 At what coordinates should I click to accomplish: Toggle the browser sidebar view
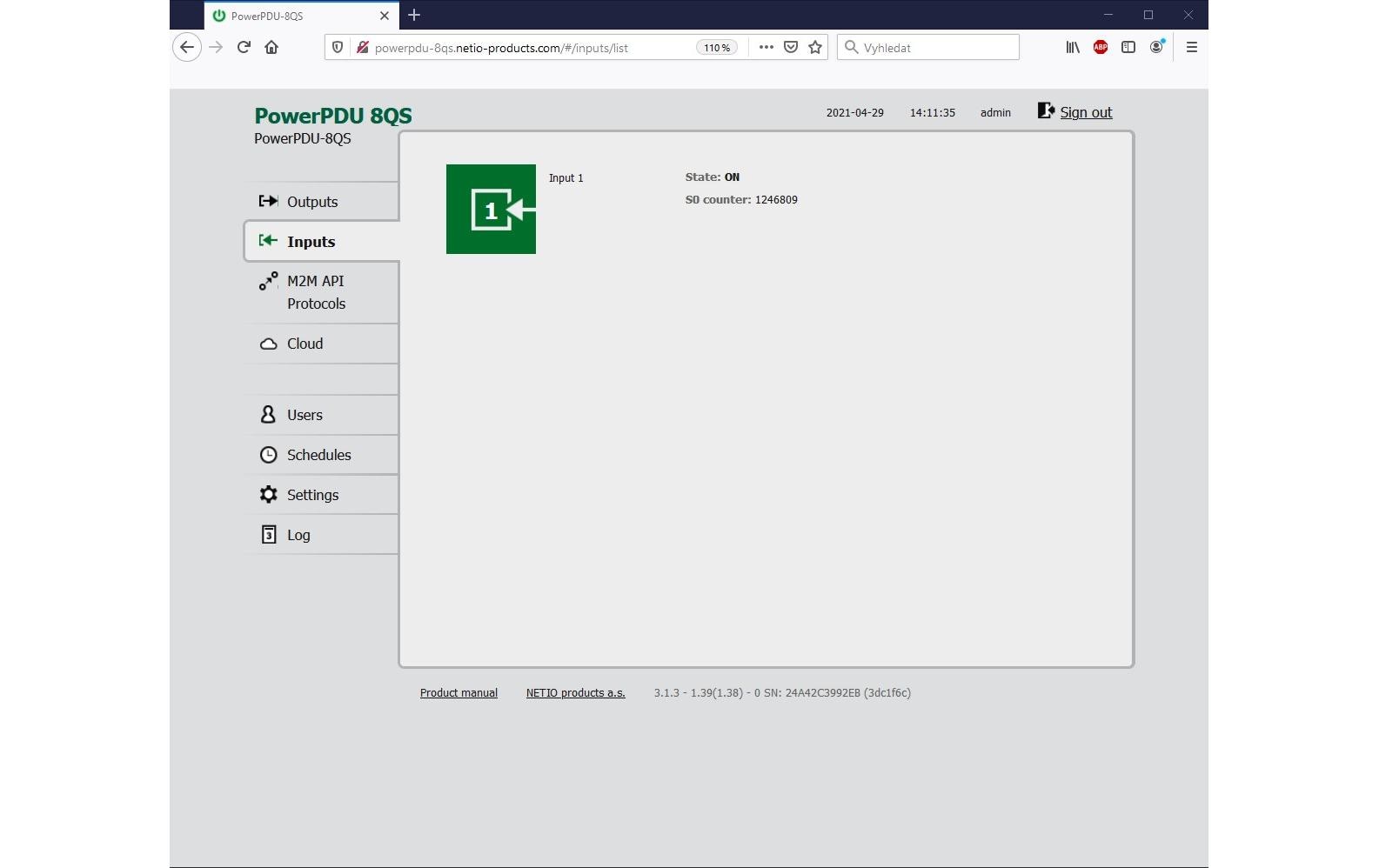[1128, 47]
